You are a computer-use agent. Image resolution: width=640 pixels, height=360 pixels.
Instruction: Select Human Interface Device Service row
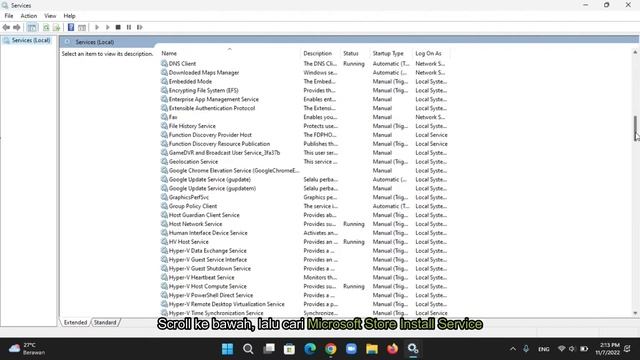pos(304,233)
